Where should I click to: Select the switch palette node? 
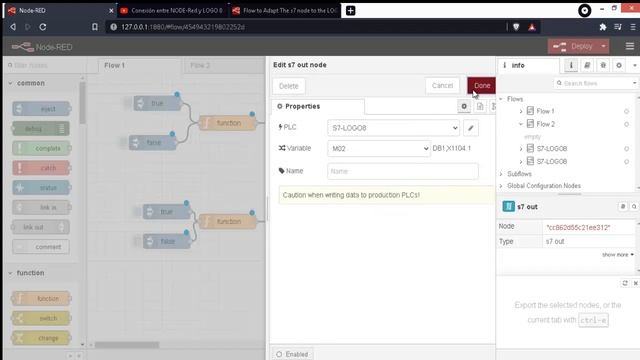[x=41, y=318]
